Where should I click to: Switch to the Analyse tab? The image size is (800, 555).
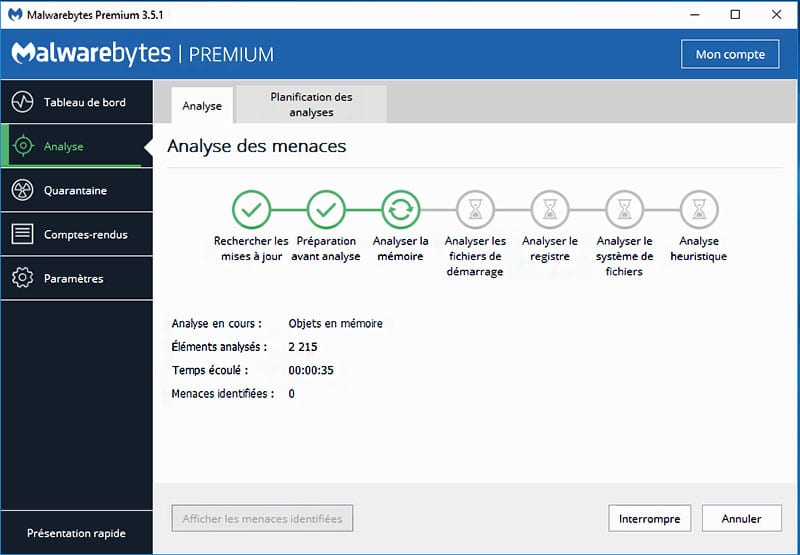tap(202, 106)
